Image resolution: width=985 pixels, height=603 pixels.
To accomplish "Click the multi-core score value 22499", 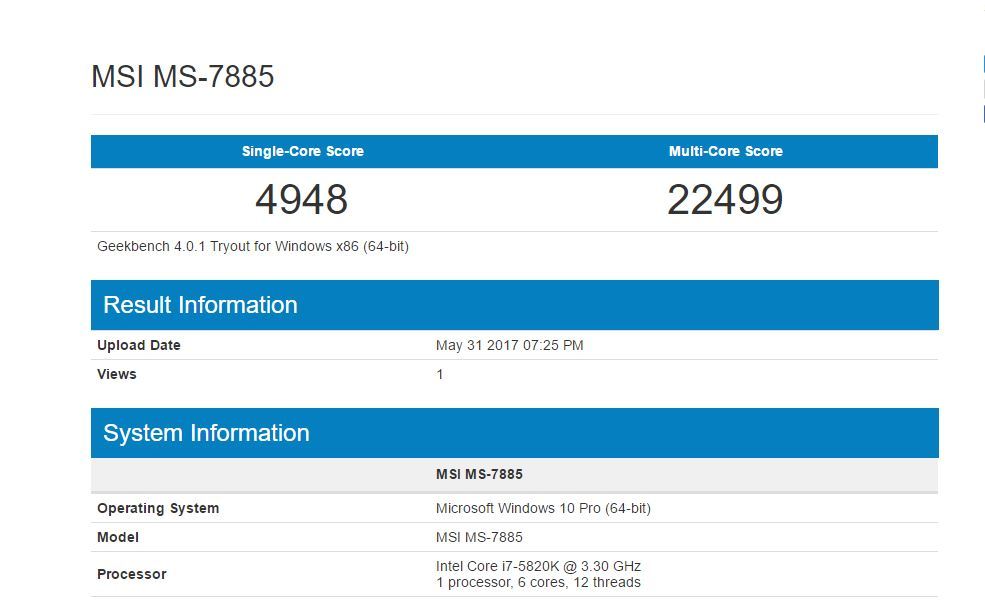I will click(x=725, y=200).
